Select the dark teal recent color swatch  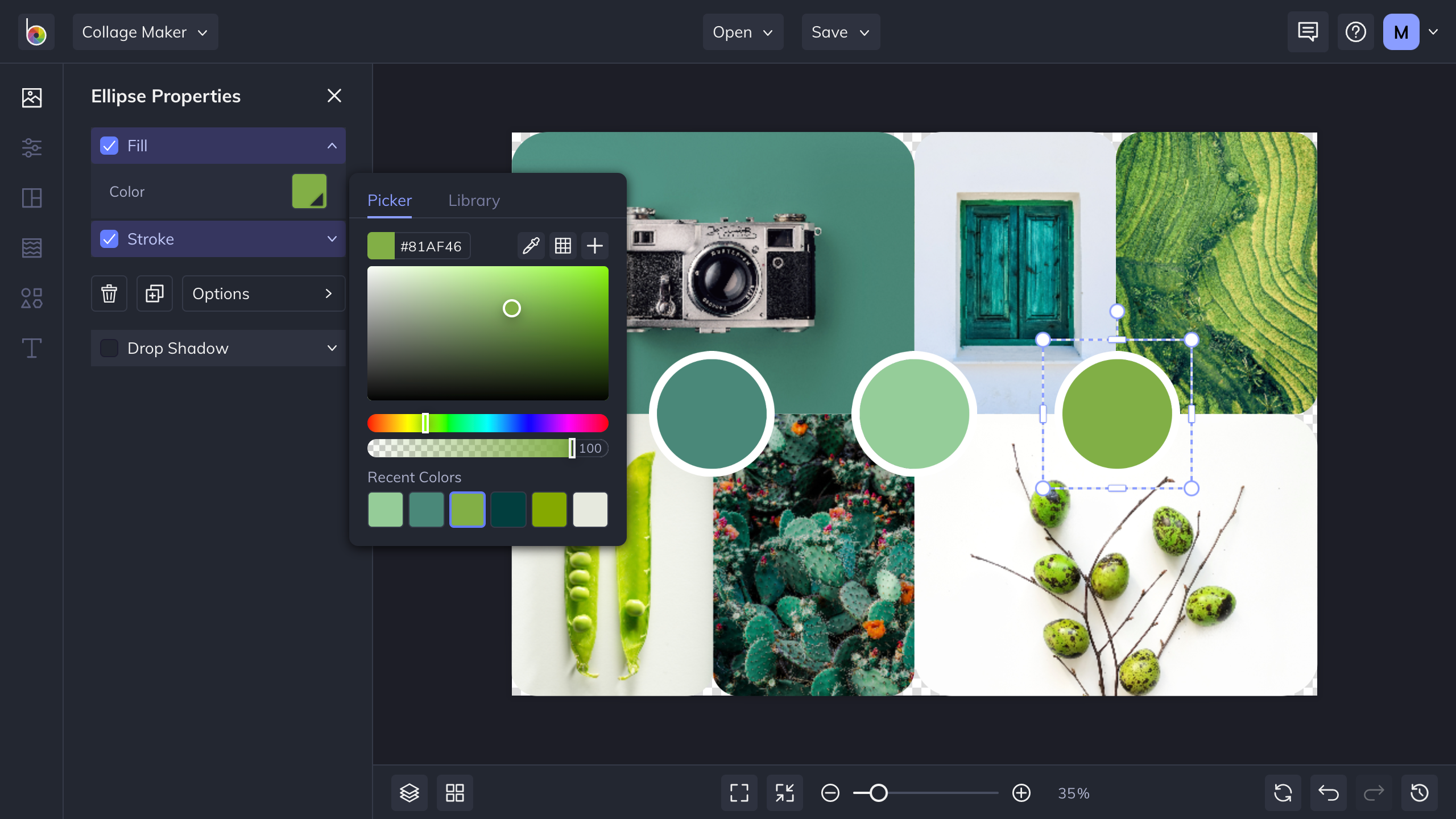click(508, 509)
